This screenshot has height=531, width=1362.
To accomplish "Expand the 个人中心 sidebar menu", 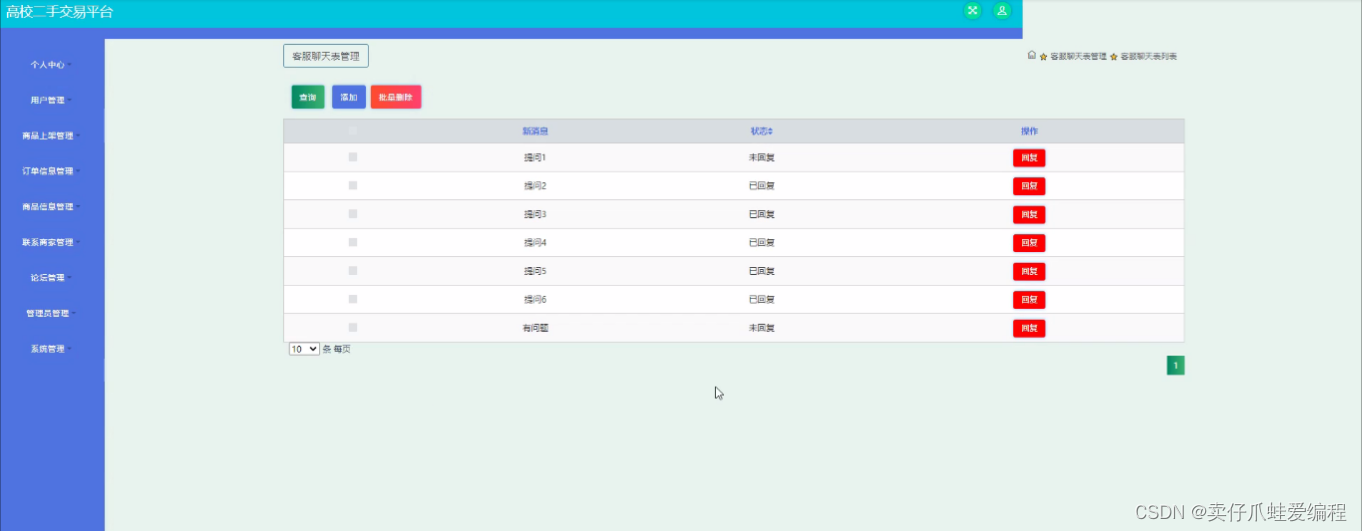I will 50,64.
